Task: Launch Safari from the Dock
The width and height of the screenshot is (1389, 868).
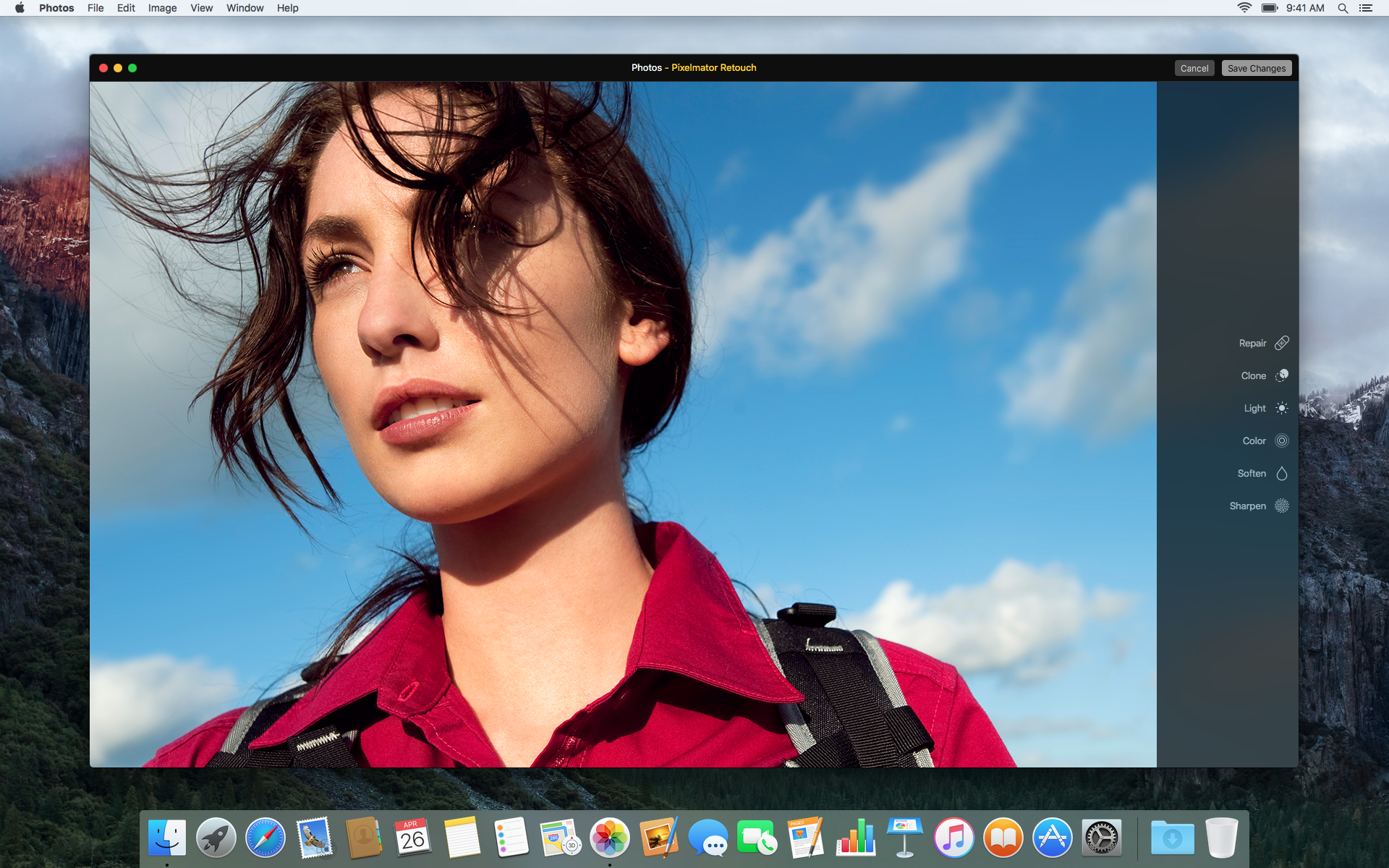Action: pos(265,838)
